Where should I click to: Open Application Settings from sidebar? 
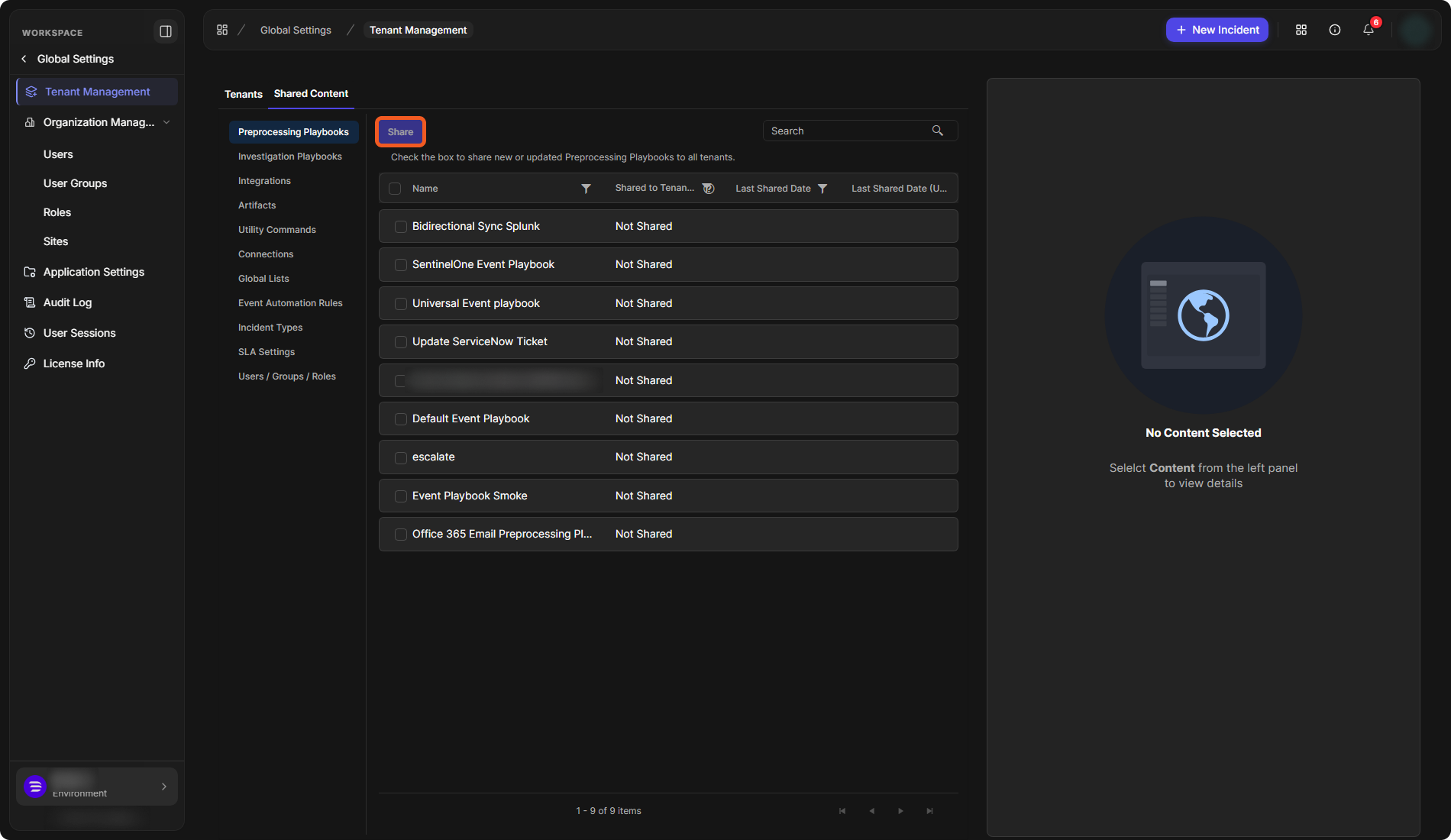(x=94, y=272)
